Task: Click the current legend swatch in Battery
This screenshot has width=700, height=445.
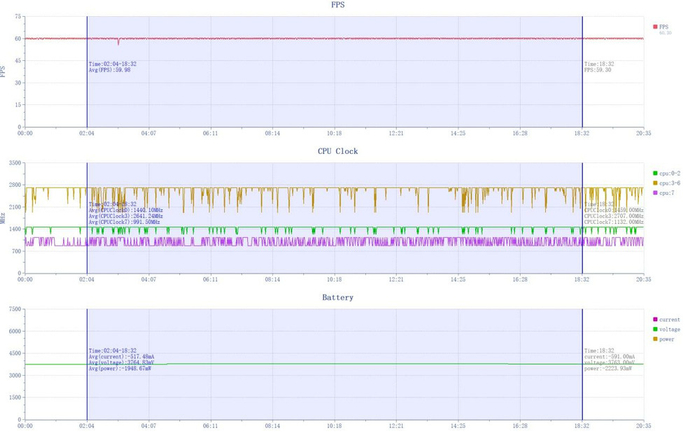Action: 655,320
